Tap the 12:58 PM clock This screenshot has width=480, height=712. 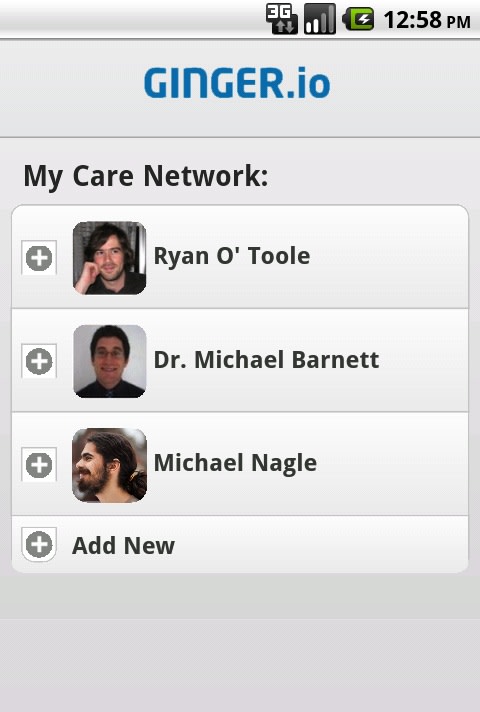[x=427, y=20]
